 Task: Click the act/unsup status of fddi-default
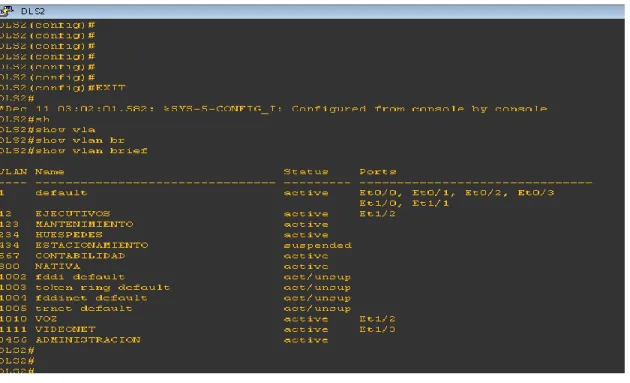[x=317, y=277]
